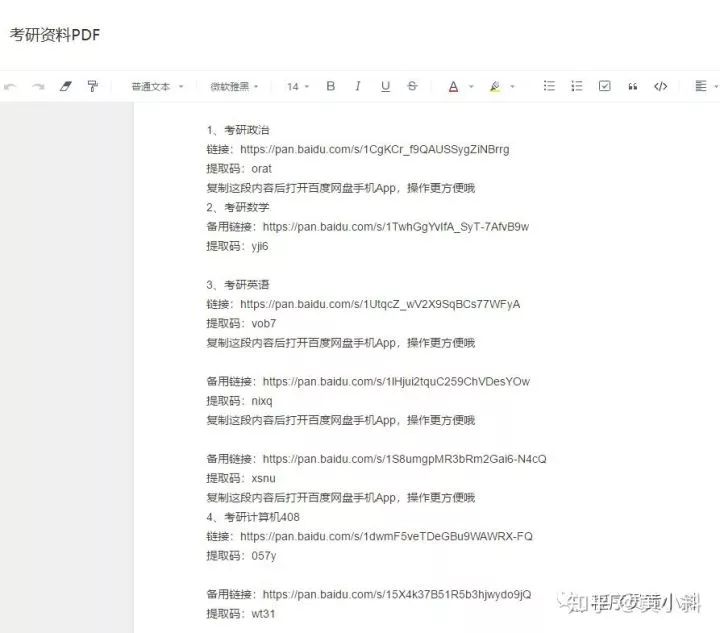Screen dimensions: 720x633
Task: Toggle bold formatting
Action: pos(330,86)
